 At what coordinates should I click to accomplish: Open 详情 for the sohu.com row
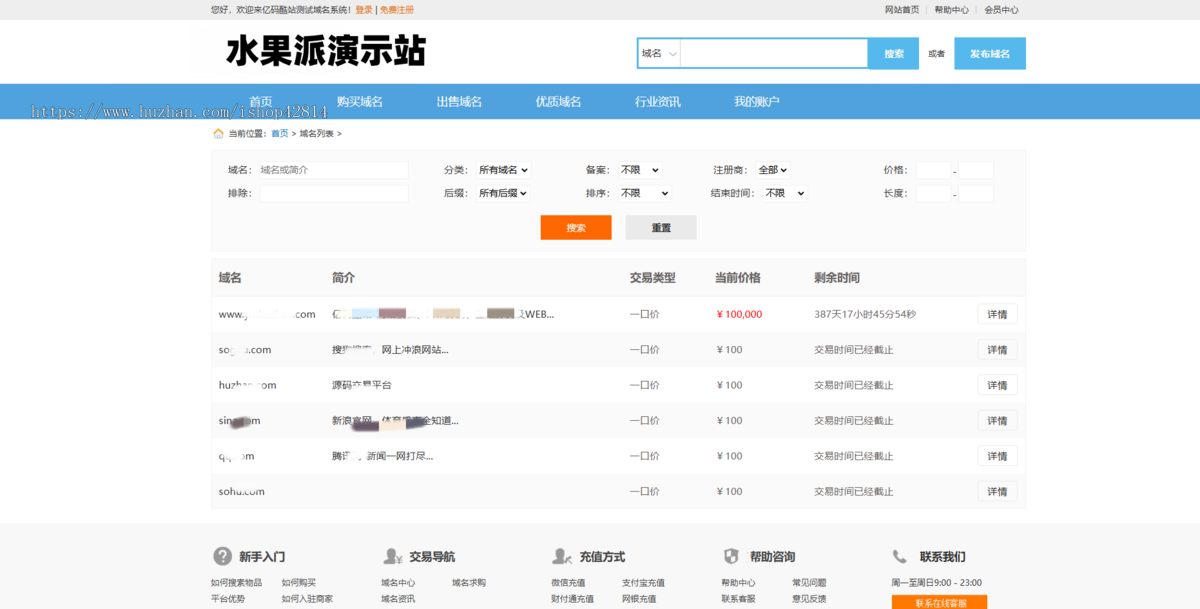pos(997,491)
